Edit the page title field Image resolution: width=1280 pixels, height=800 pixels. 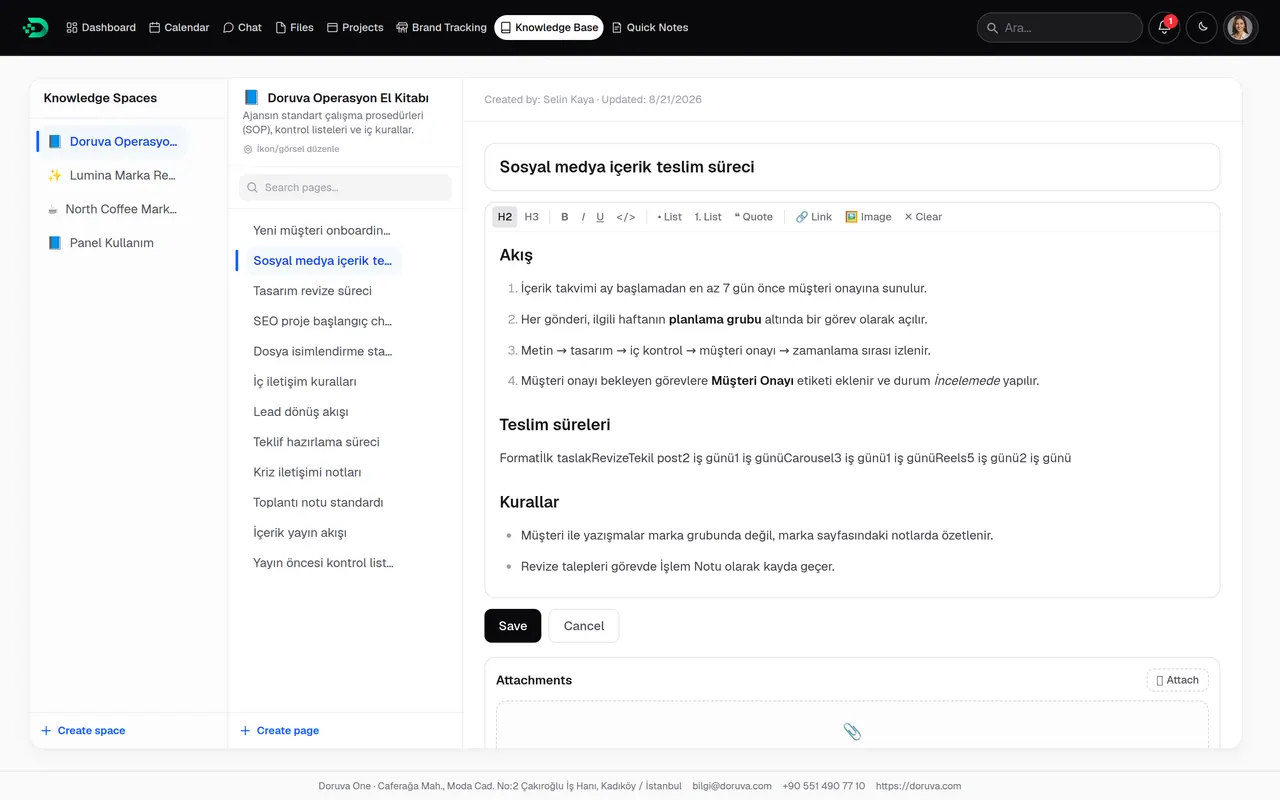[x=852, y=167]
